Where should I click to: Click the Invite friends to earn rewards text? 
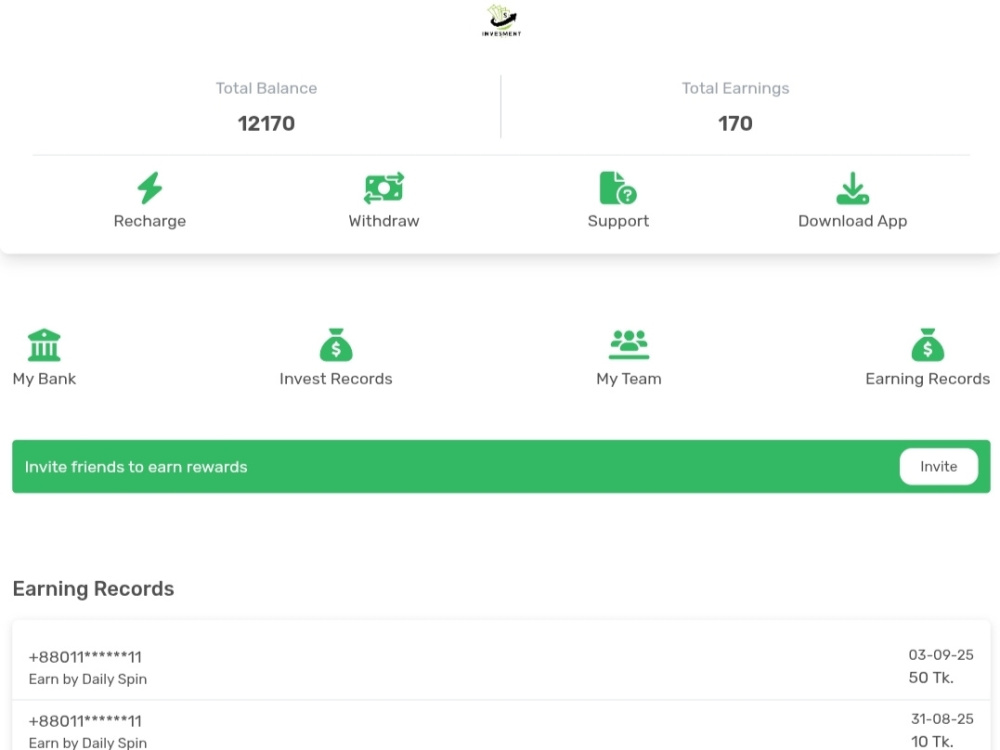[x=136, y=467]
